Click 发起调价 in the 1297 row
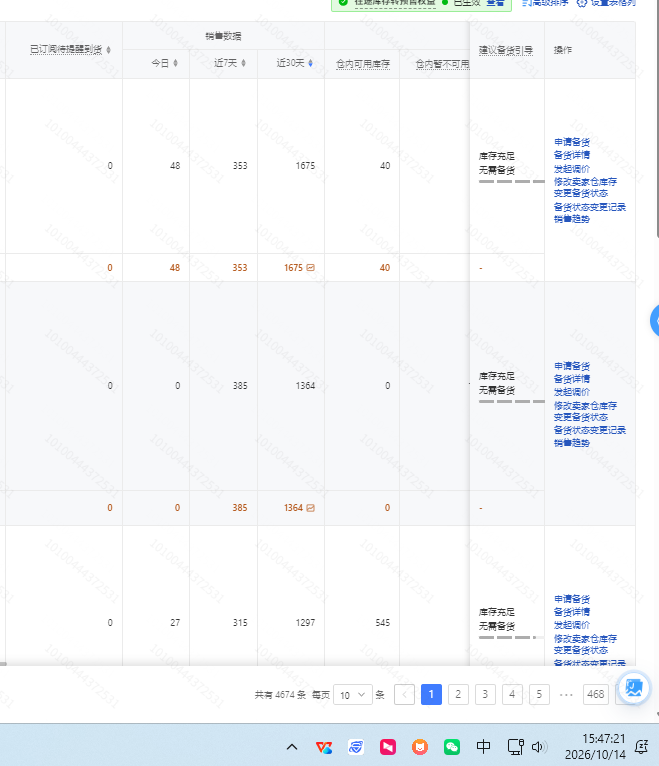 click(x=572, y=625)
